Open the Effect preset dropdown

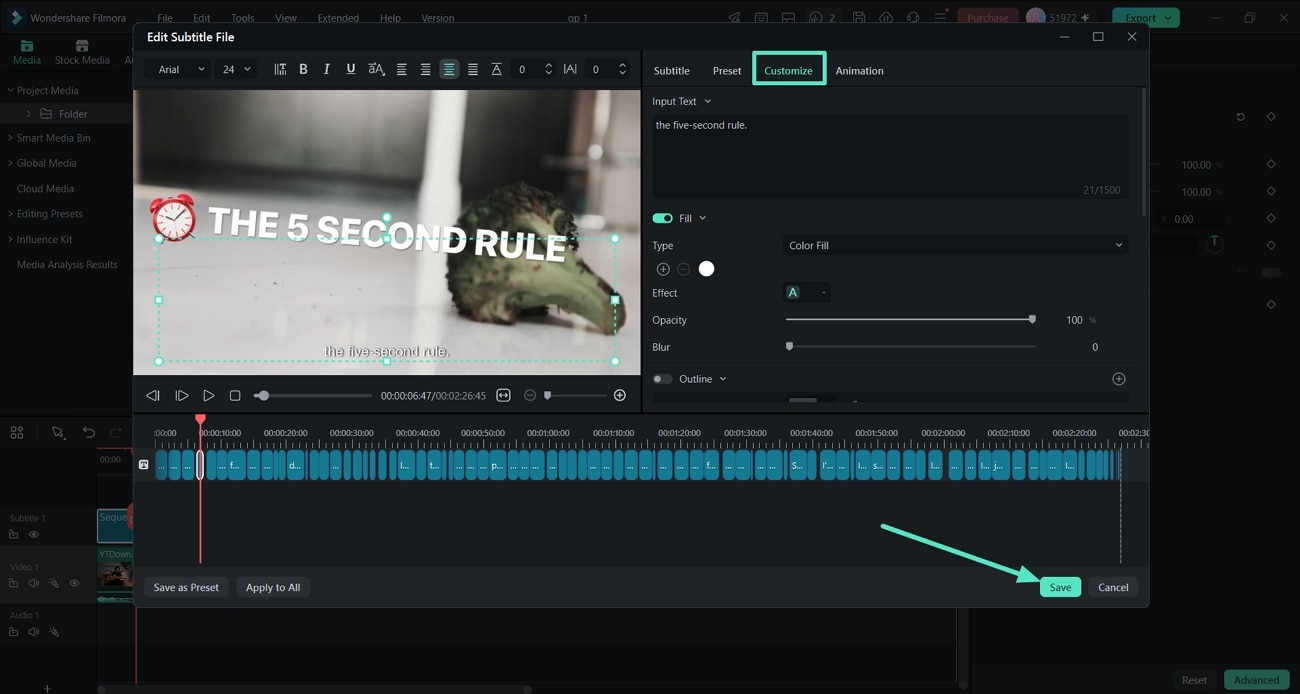point(806,293)
